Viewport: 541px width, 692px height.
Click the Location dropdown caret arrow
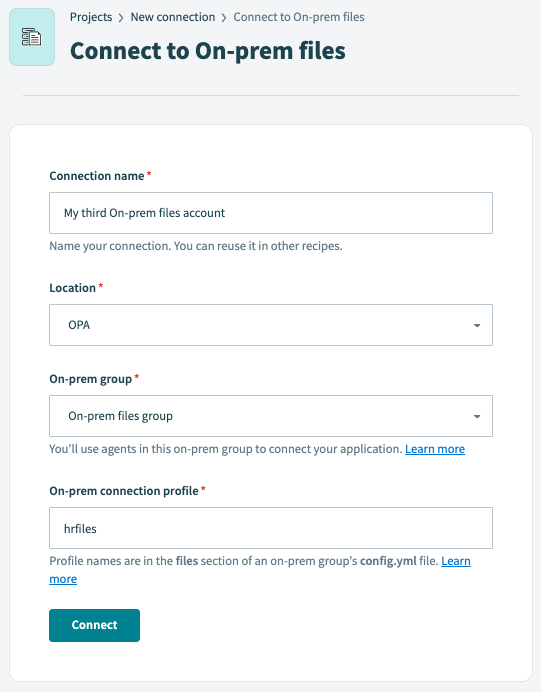point(477,325)
